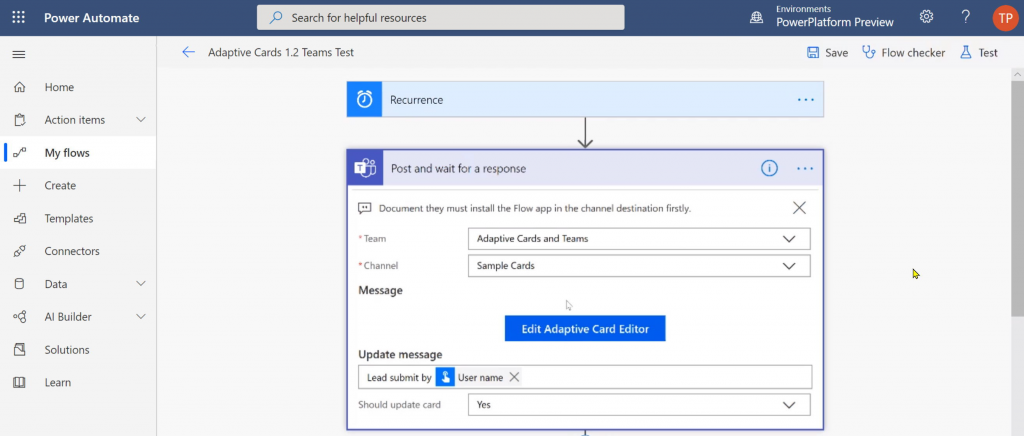
Task: Open the Should update card dropdown
Action: (639, 405)
